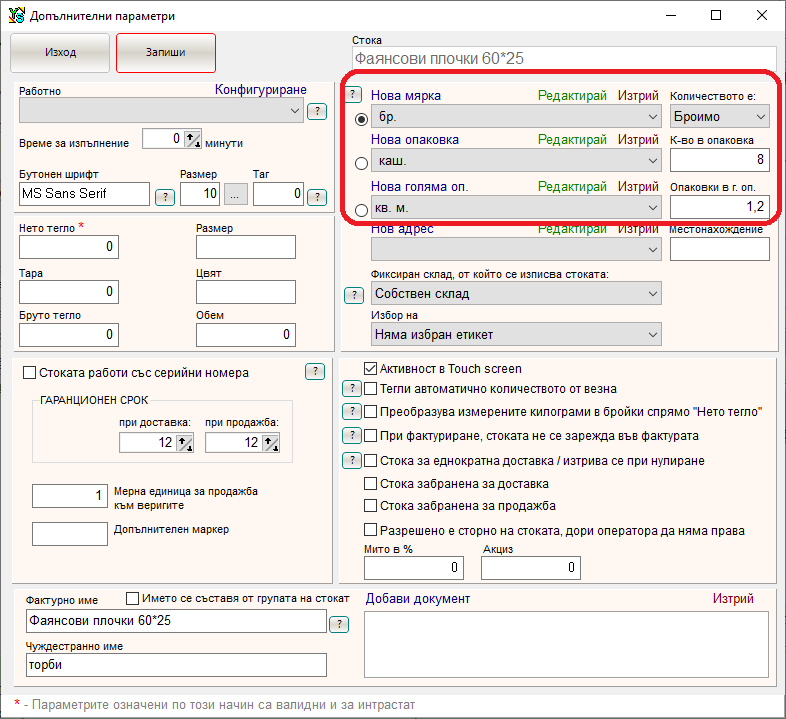Enable Стока забранена за продажба

click(370, 505)
